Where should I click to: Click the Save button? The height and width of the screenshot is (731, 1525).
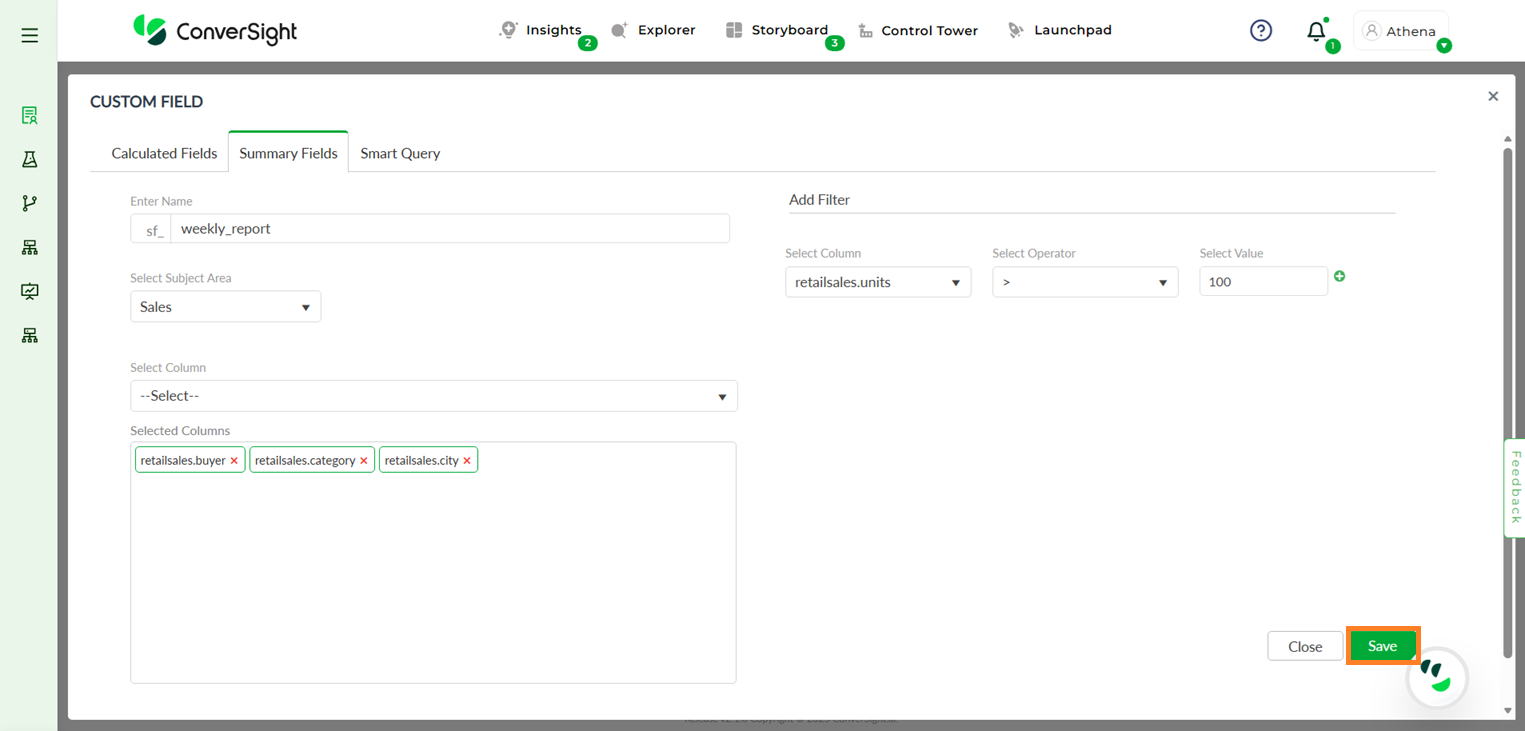[x=1382, y=646]
